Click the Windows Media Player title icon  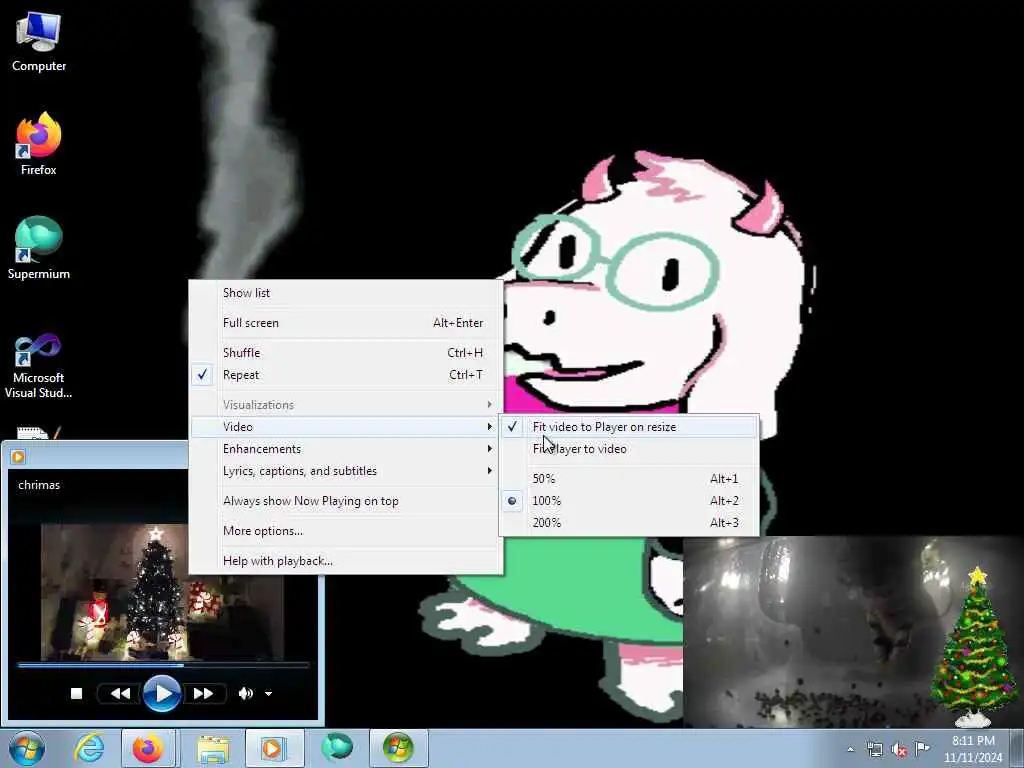tap(18, 456)
